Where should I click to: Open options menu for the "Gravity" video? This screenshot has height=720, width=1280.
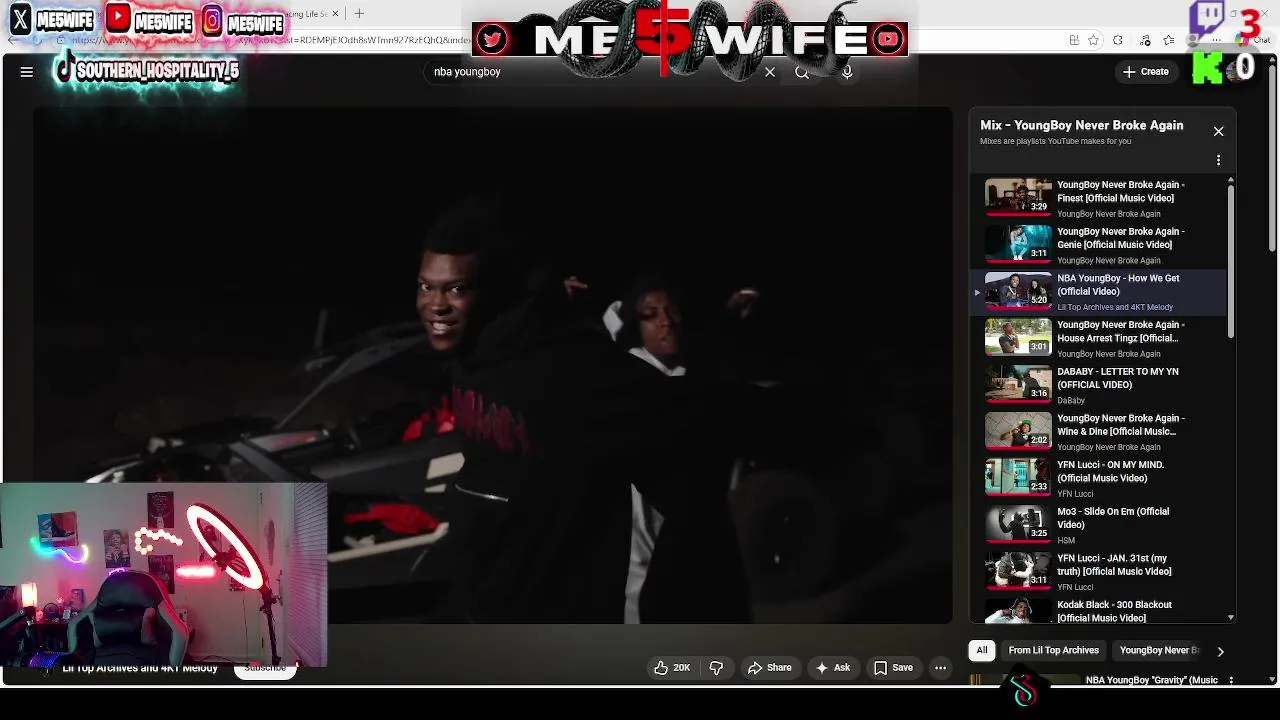click(1231, 680)
